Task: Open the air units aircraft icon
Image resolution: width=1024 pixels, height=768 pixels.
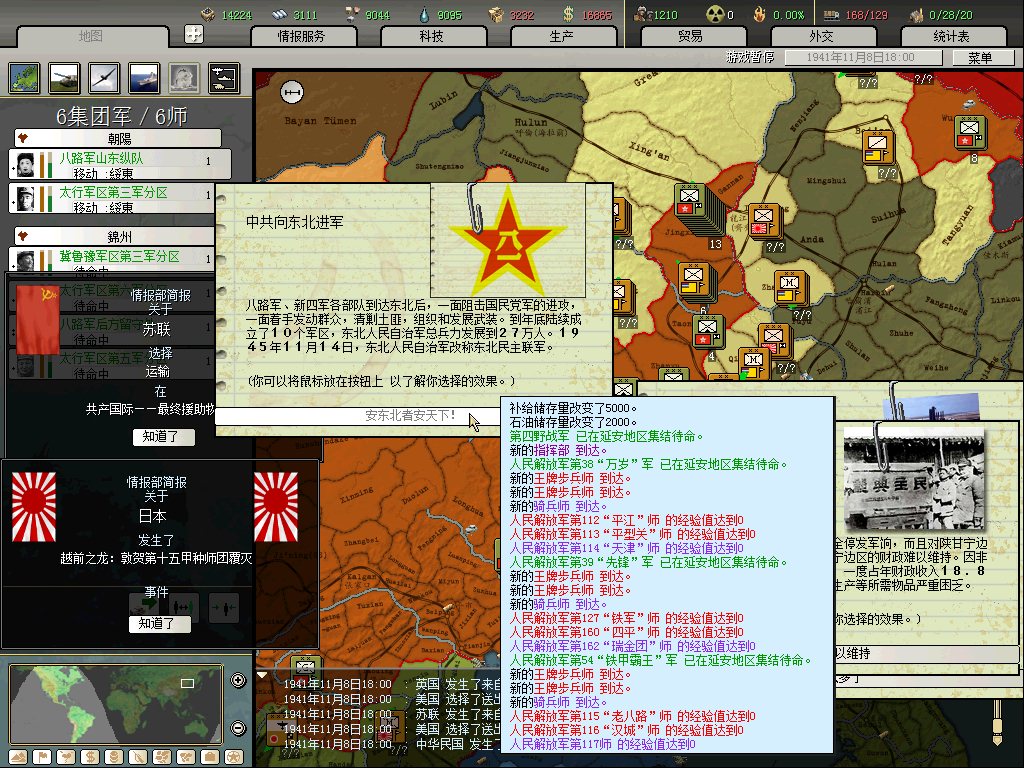Action: (103, 77)
